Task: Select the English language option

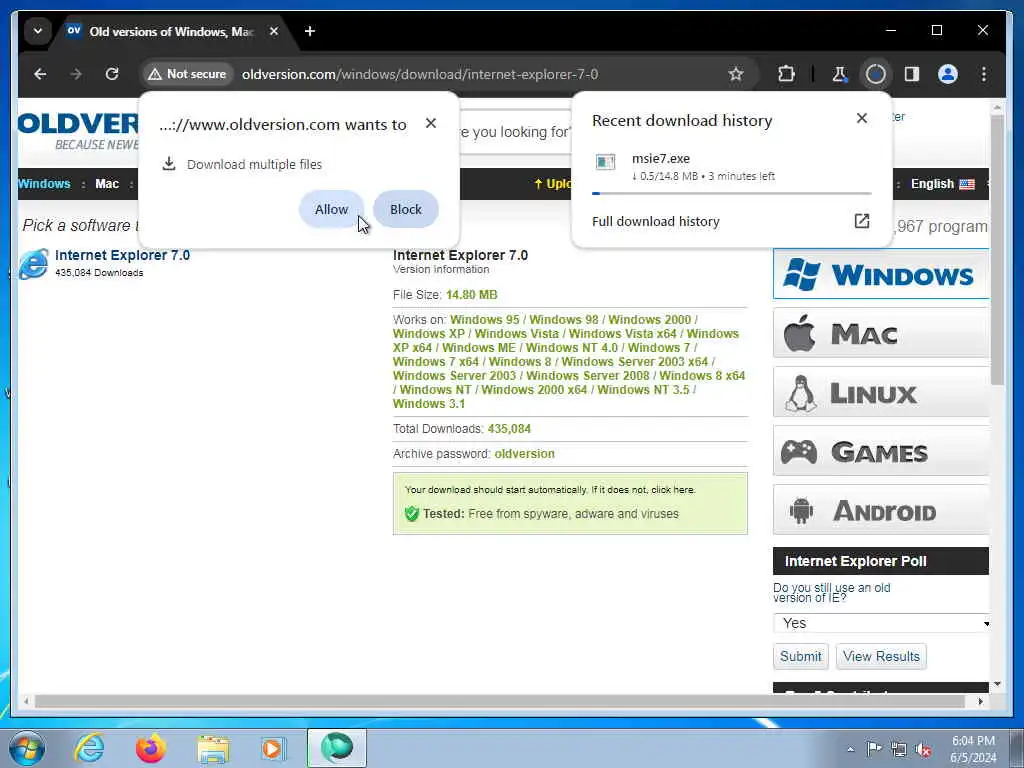Action: (942, 184)
